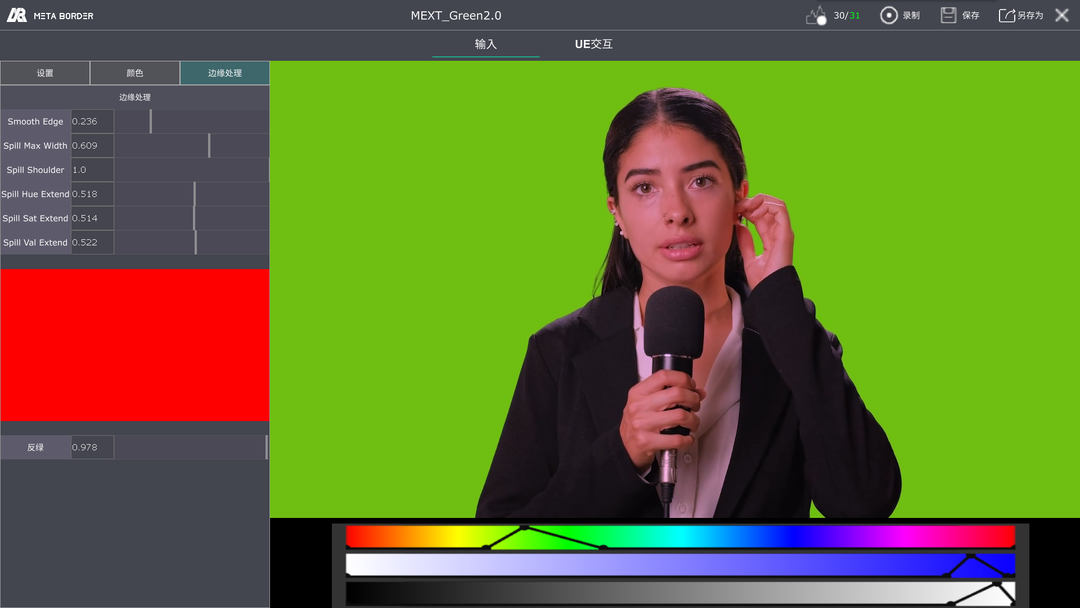Click the Spill Max Width label
Image resolution: width=1080 pixels, height=608 pixels.
35,145
